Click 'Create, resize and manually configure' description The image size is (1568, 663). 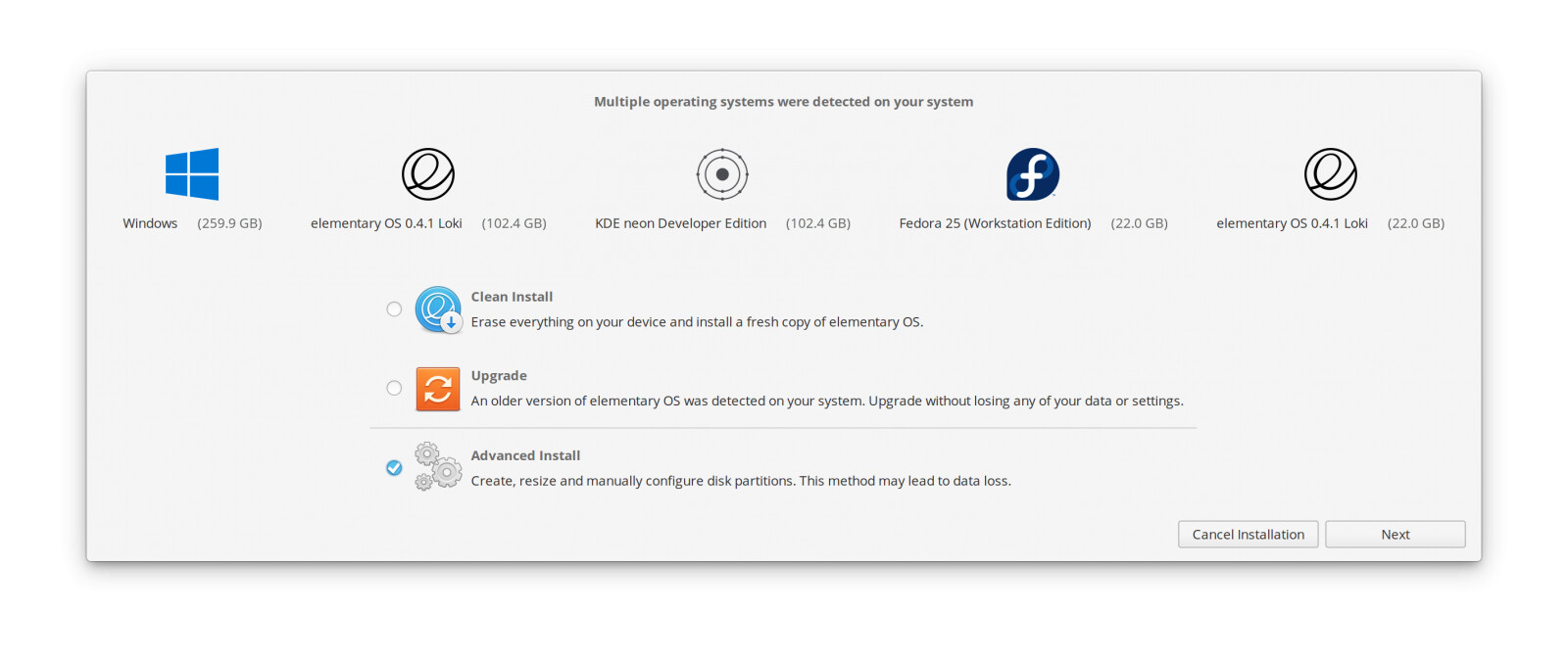[741, 481]
